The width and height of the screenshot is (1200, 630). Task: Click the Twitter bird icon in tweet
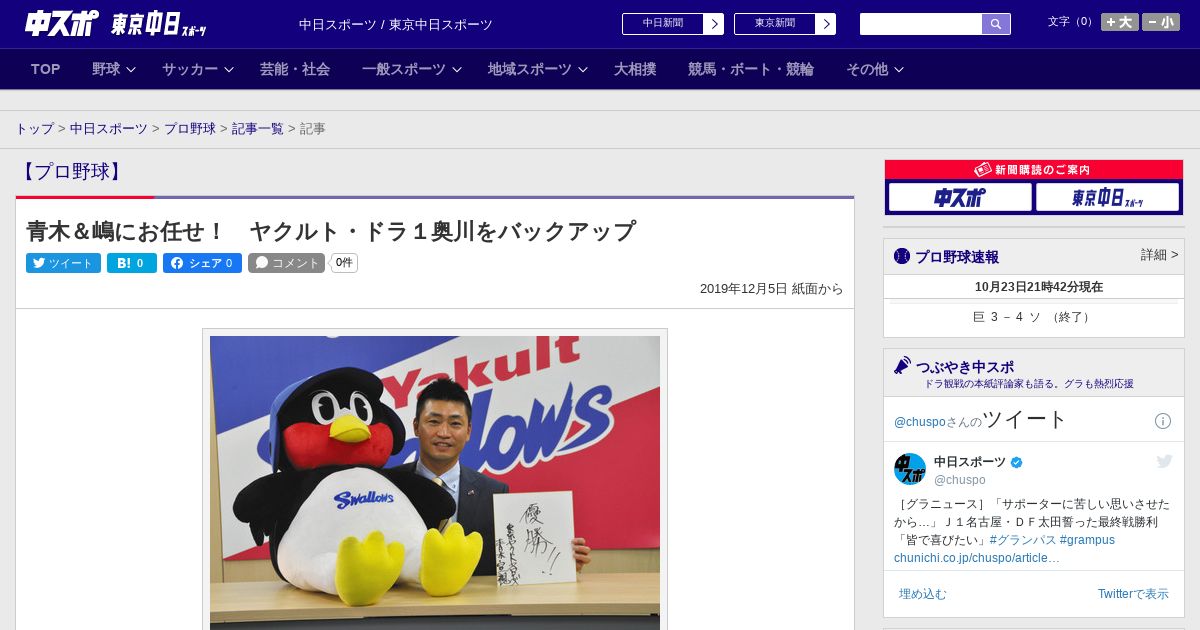(x=1164, y=461)
